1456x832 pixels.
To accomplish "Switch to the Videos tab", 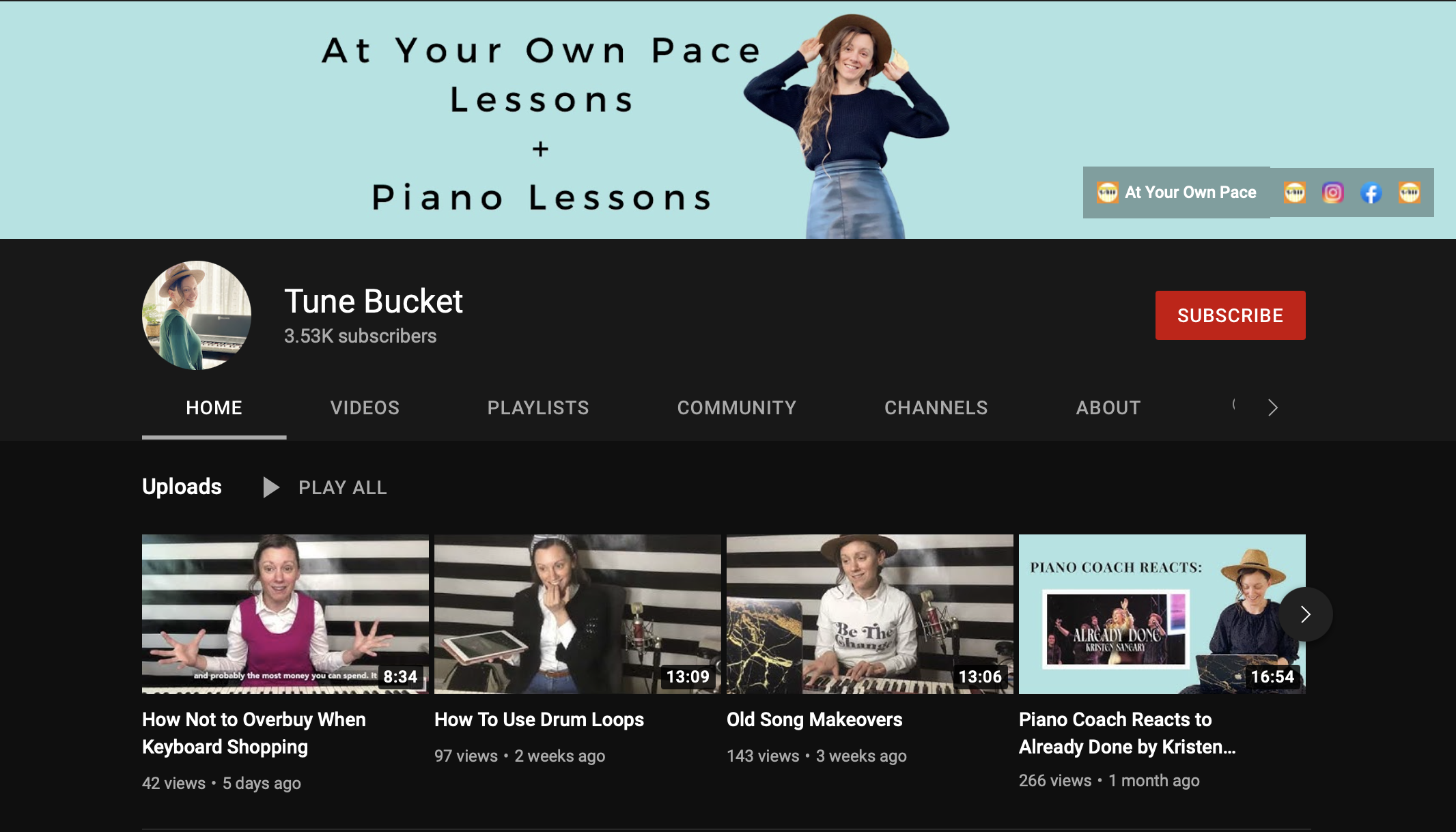I will tap(365, 407).
